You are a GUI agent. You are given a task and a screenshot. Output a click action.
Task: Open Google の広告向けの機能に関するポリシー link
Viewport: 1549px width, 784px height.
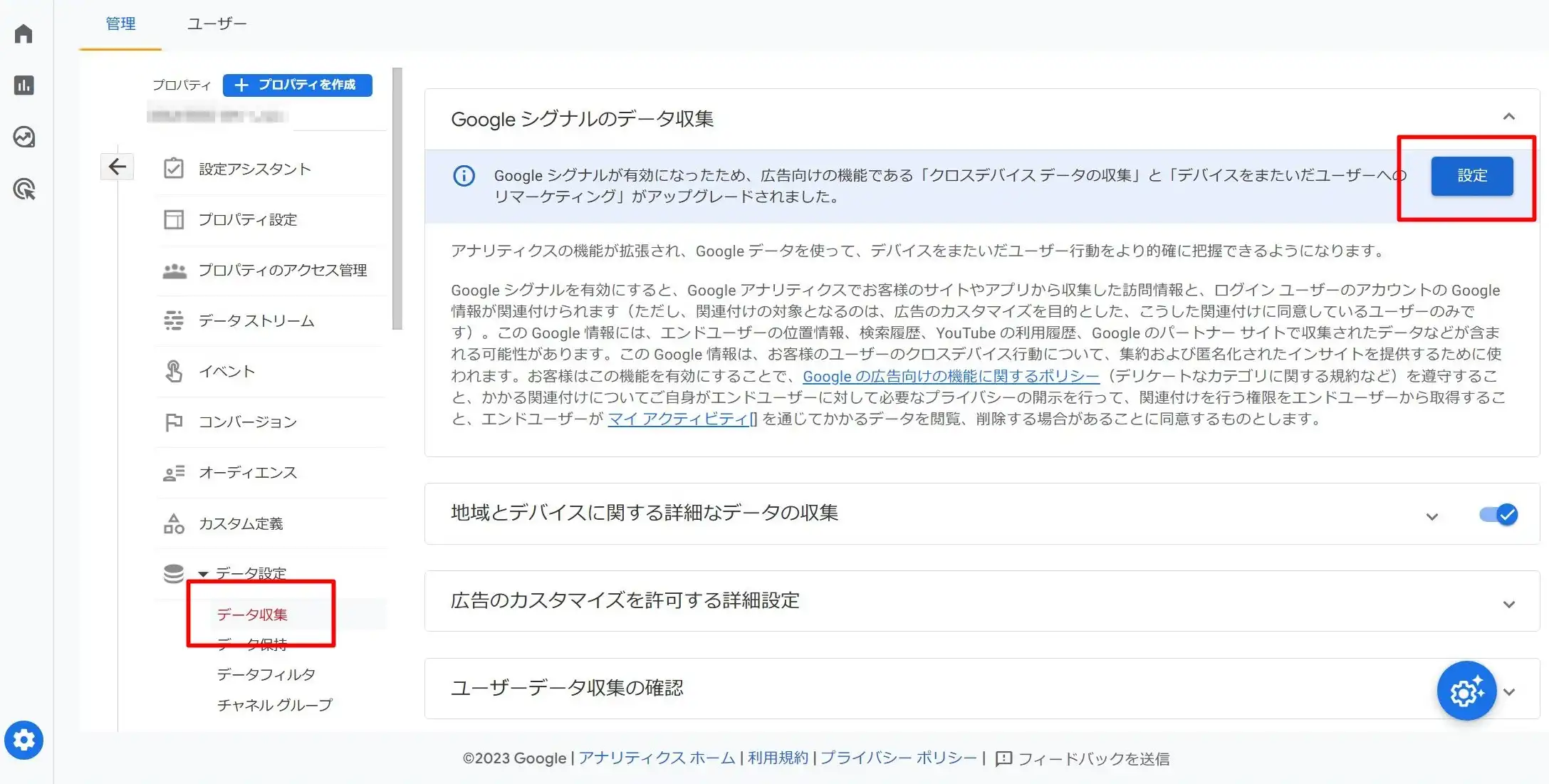click(x=950, y=376)
